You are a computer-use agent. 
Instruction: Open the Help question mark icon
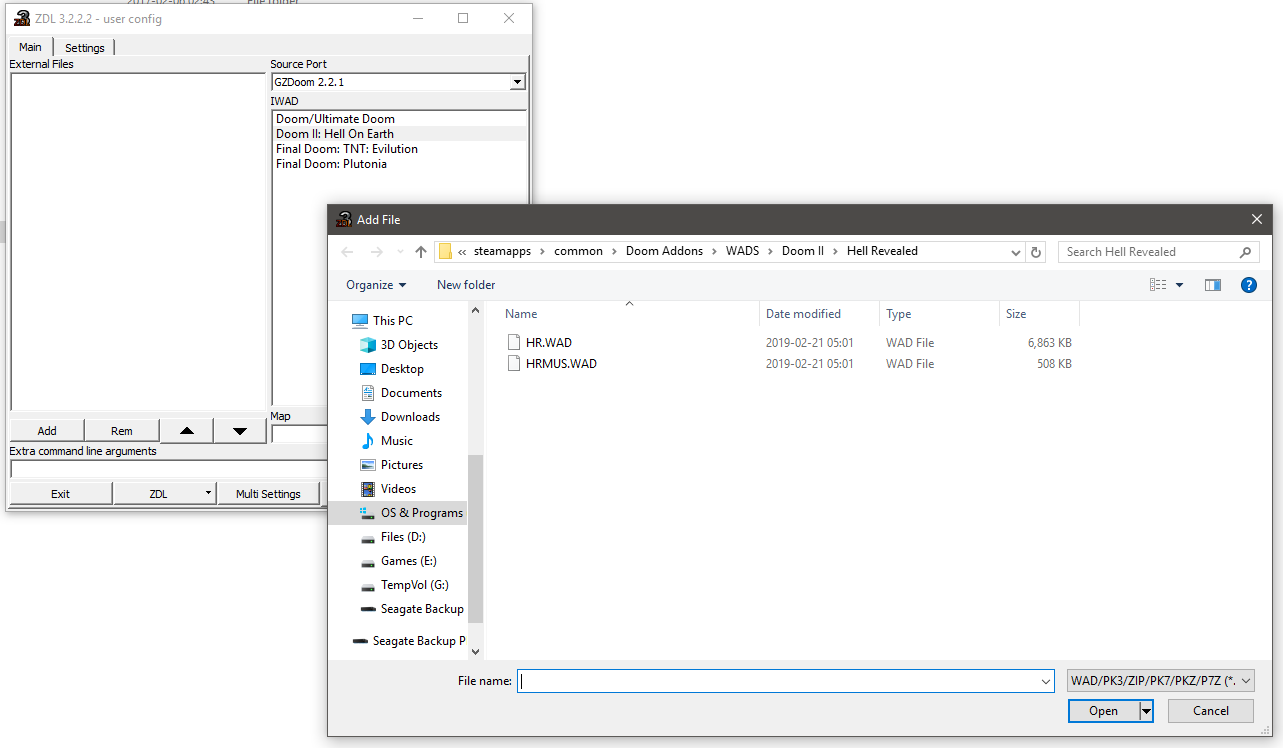(x=1249, y=285)
